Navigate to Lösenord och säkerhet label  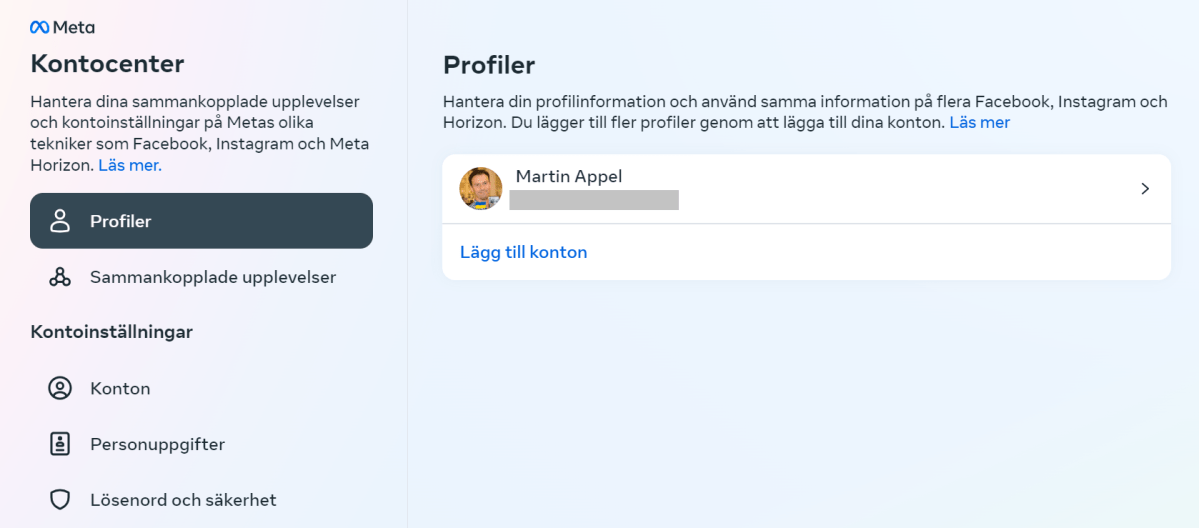click(183, 500)
